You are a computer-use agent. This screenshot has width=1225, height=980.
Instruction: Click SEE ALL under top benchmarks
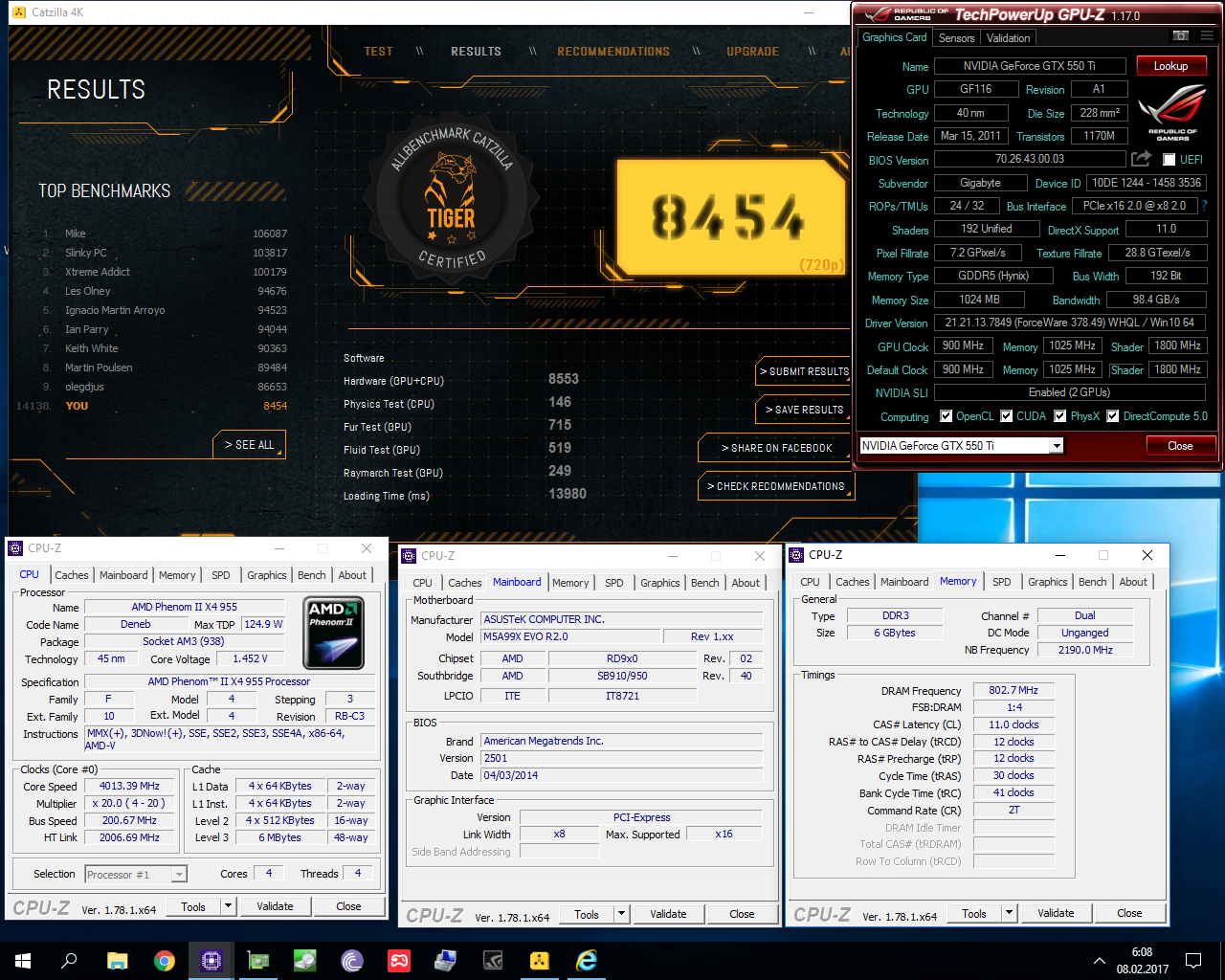[x=249, y=445]
